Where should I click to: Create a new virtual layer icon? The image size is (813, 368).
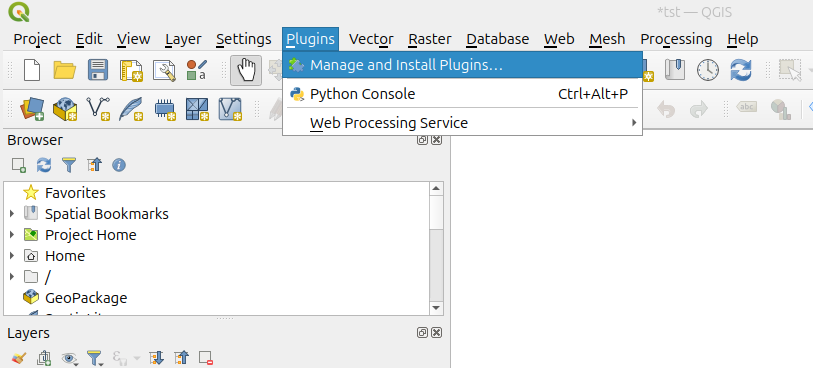click(x=230, y=109)
